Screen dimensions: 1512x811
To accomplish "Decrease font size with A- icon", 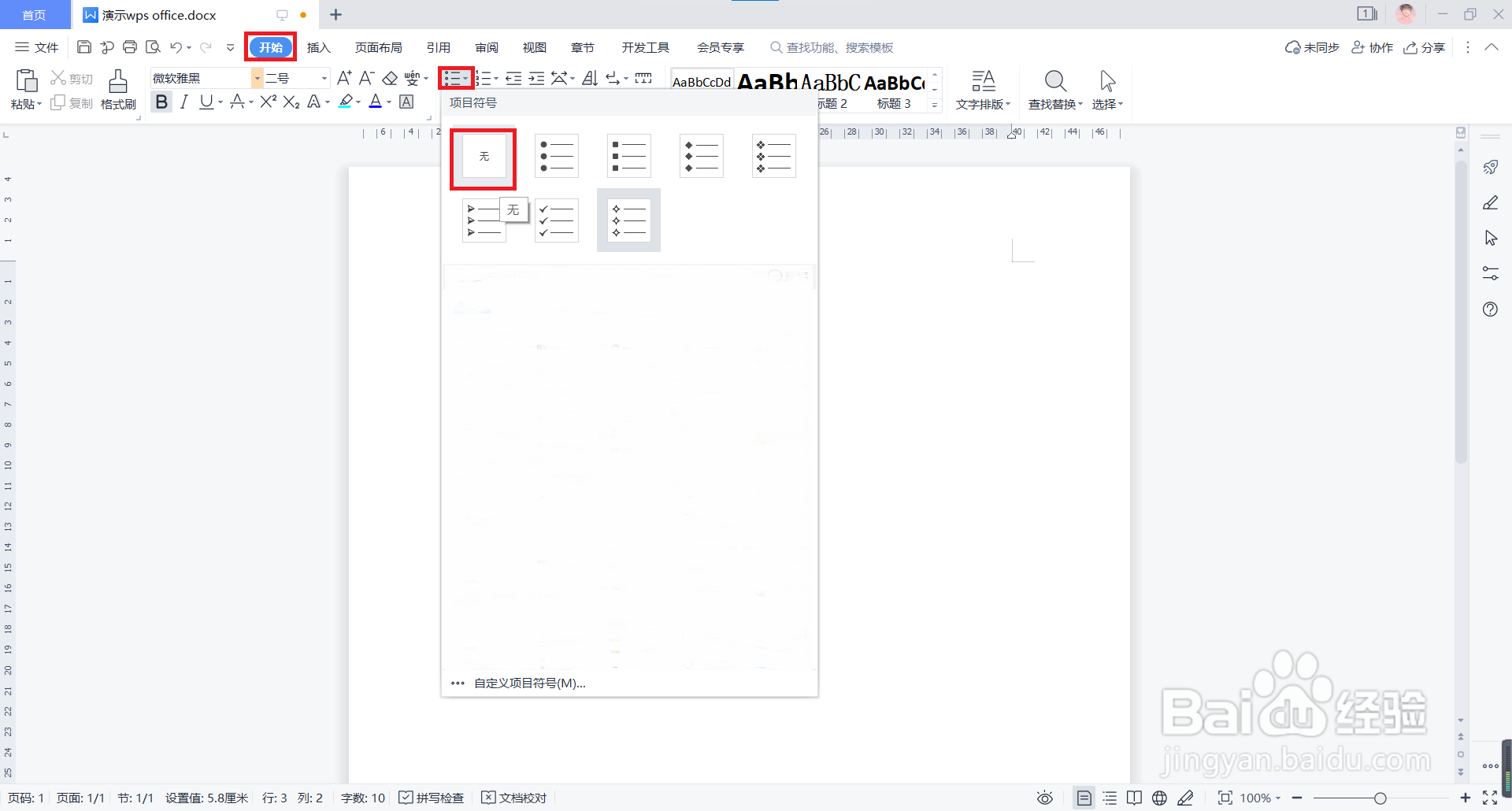I will tap(366, 78).
